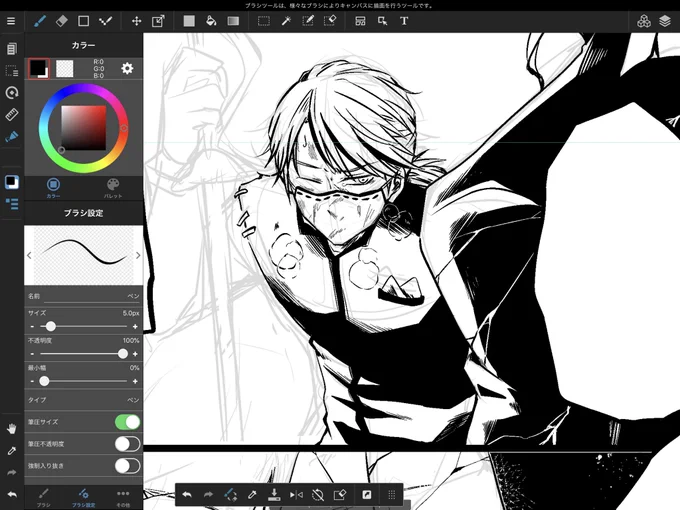
Task: Click the brush stroke preview thumbnail
Action: 84,255
